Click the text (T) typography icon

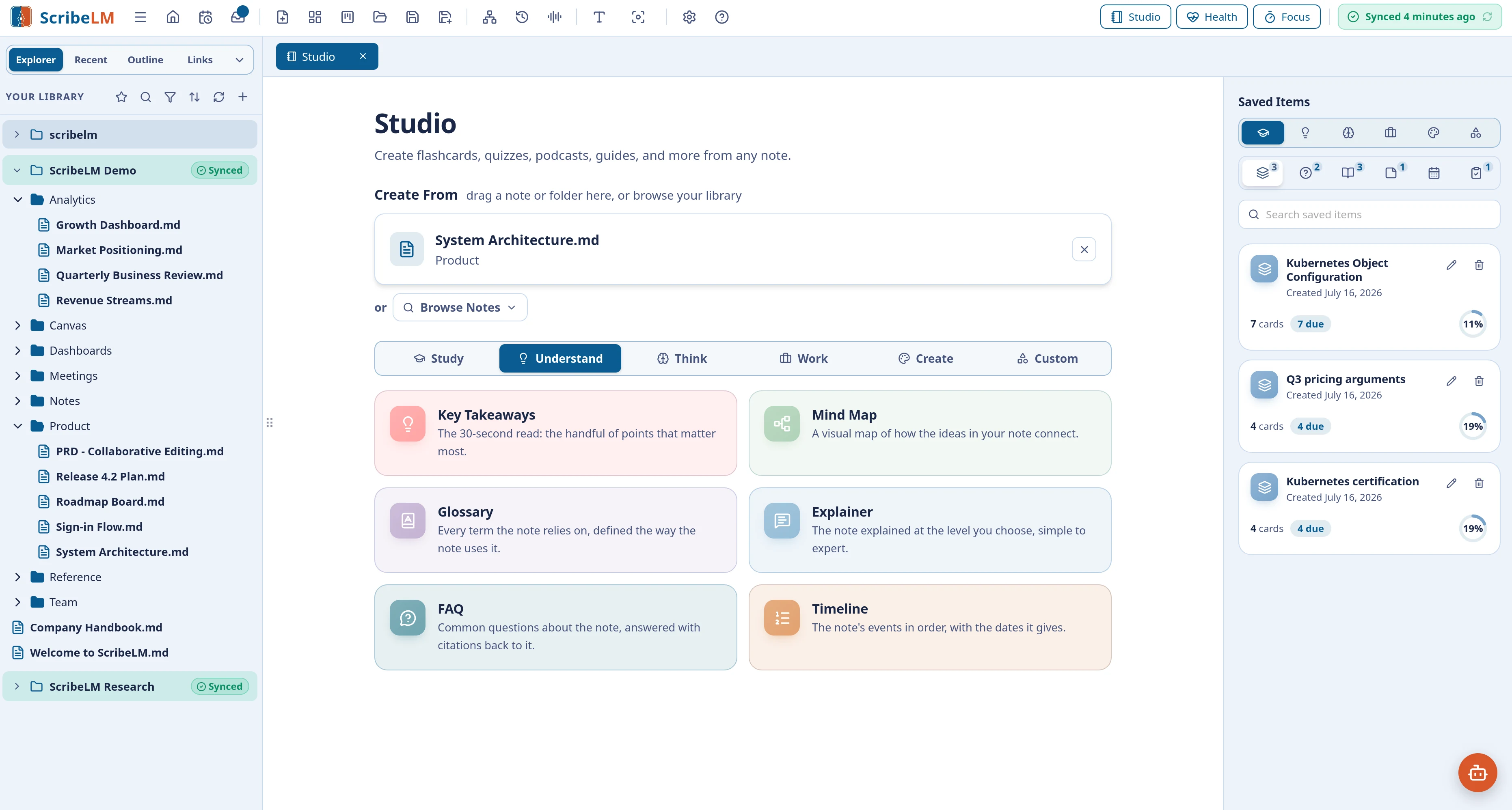point(599,17)
